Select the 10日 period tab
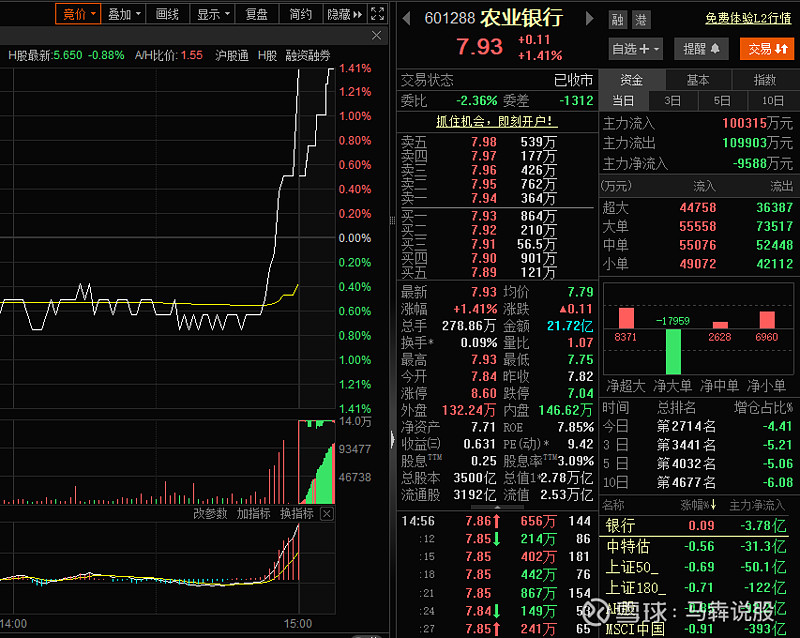 (772, 101)
